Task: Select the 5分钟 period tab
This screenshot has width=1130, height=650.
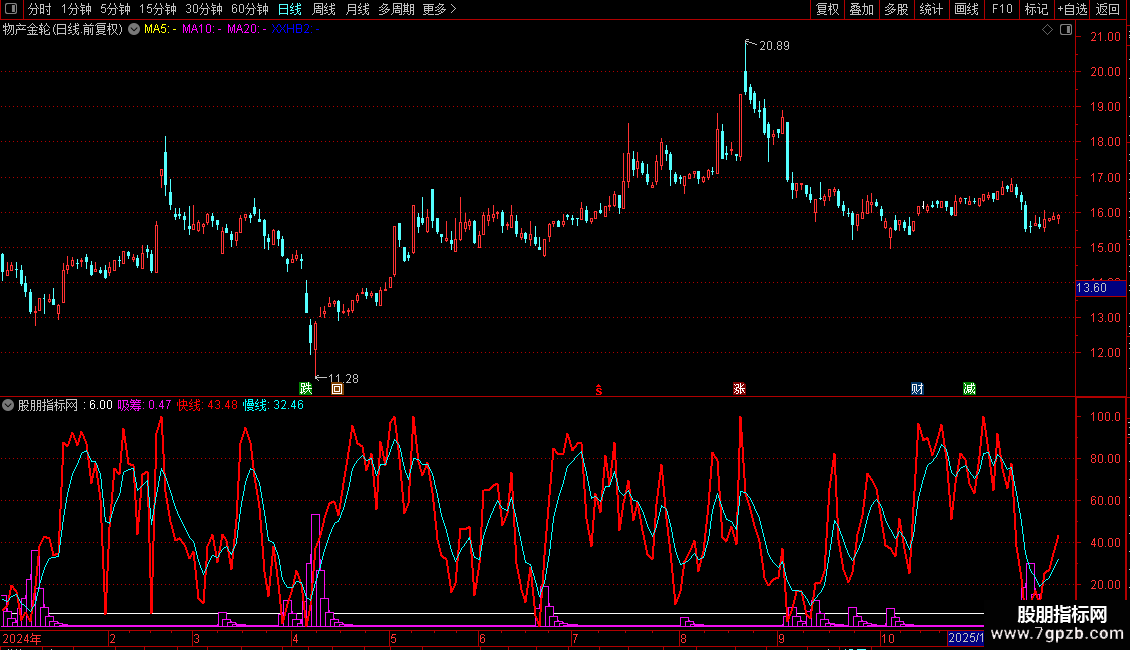Action: click(x=115, y=9)
